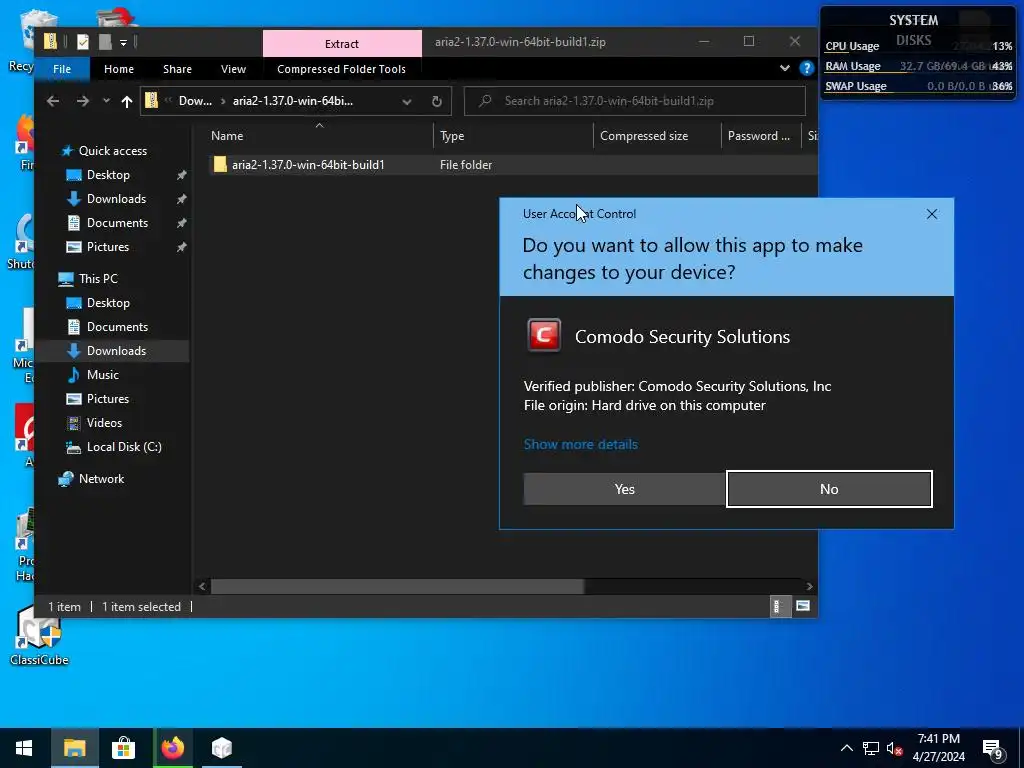The width and height of the screenshot is (1024, 768).
Task: Show hidden tray icons chevron
Action: point(846,748)
